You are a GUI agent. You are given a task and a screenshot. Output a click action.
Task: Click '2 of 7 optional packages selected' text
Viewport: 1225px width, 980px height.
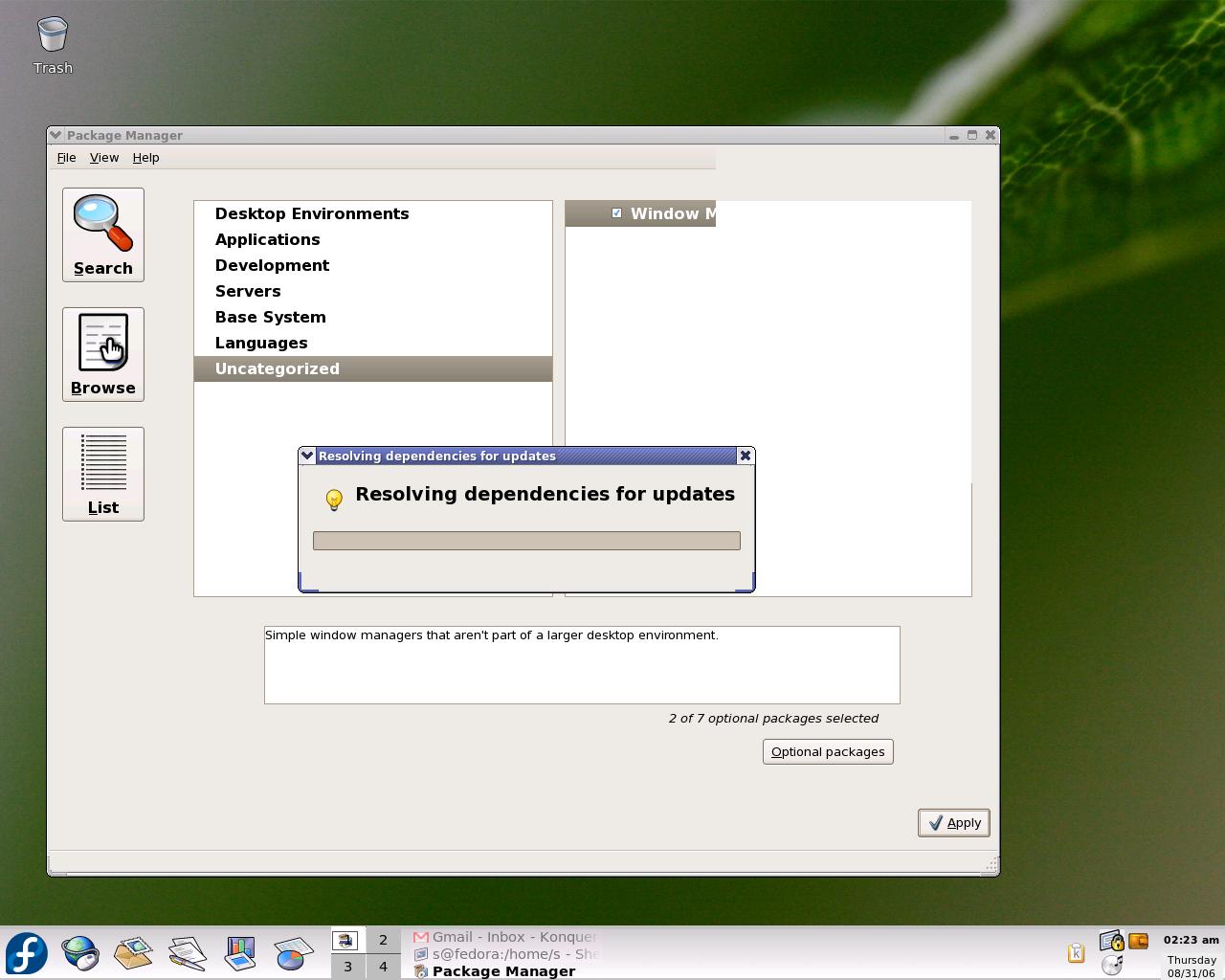click(x=773, y=718)
